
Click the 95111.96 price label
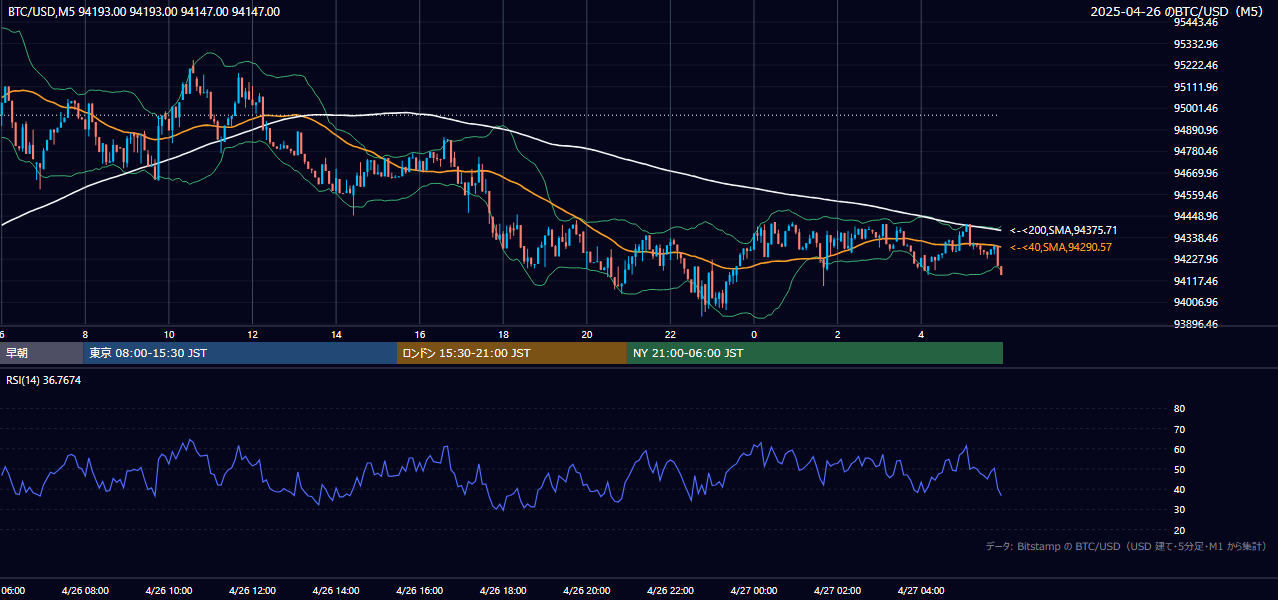point(1196,87)
